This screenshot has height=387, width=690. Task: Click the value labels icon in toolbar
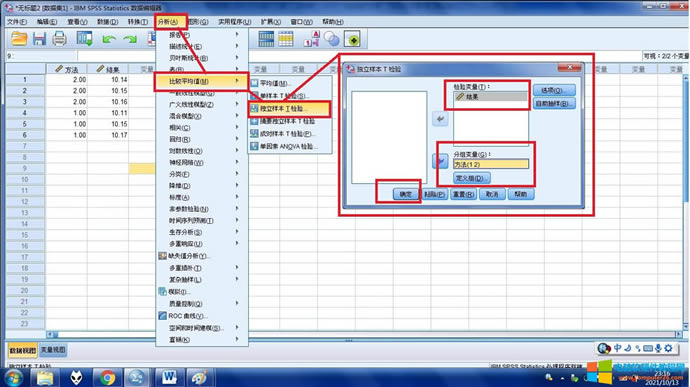tap(312, 39)
